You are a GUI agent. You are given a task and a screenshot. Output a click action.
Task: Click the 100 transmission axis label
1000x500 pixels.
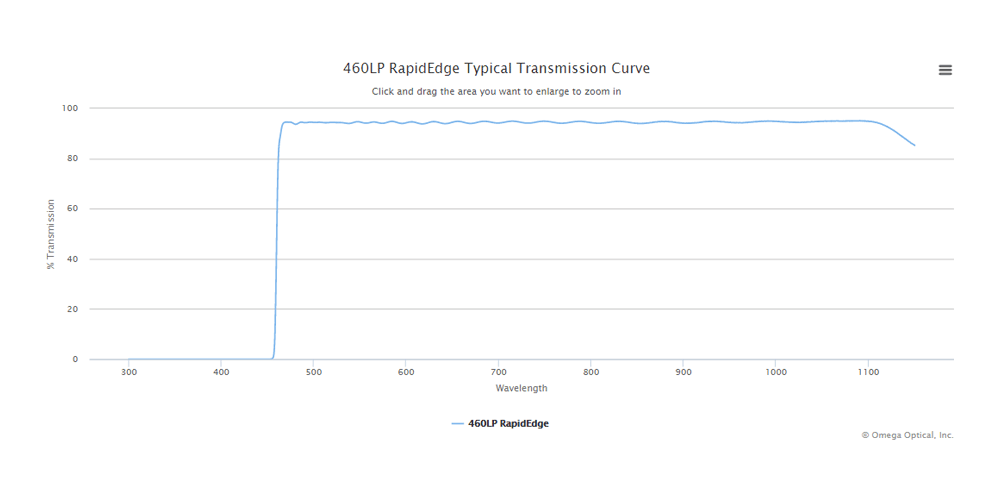pyautogui.click(x=70, y=108)
